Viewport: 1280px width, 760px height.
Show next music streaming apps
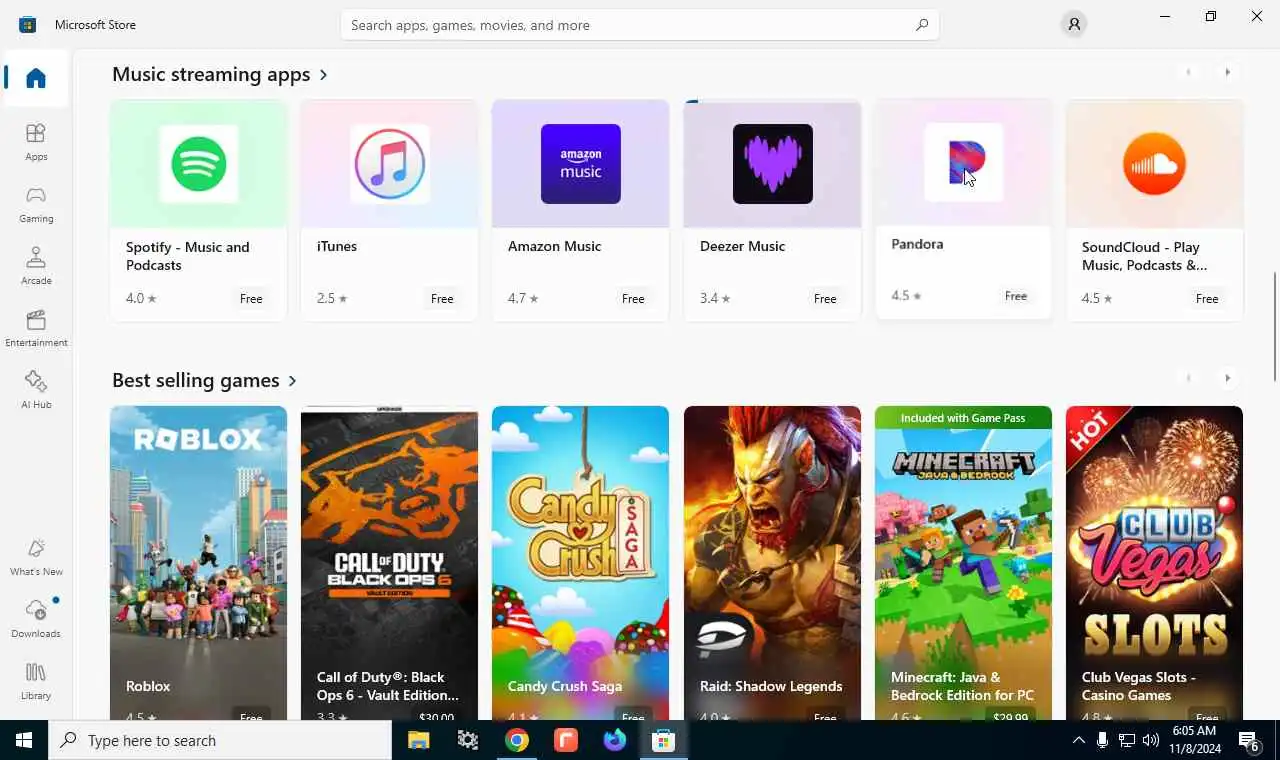click(x=1227, y=72)
